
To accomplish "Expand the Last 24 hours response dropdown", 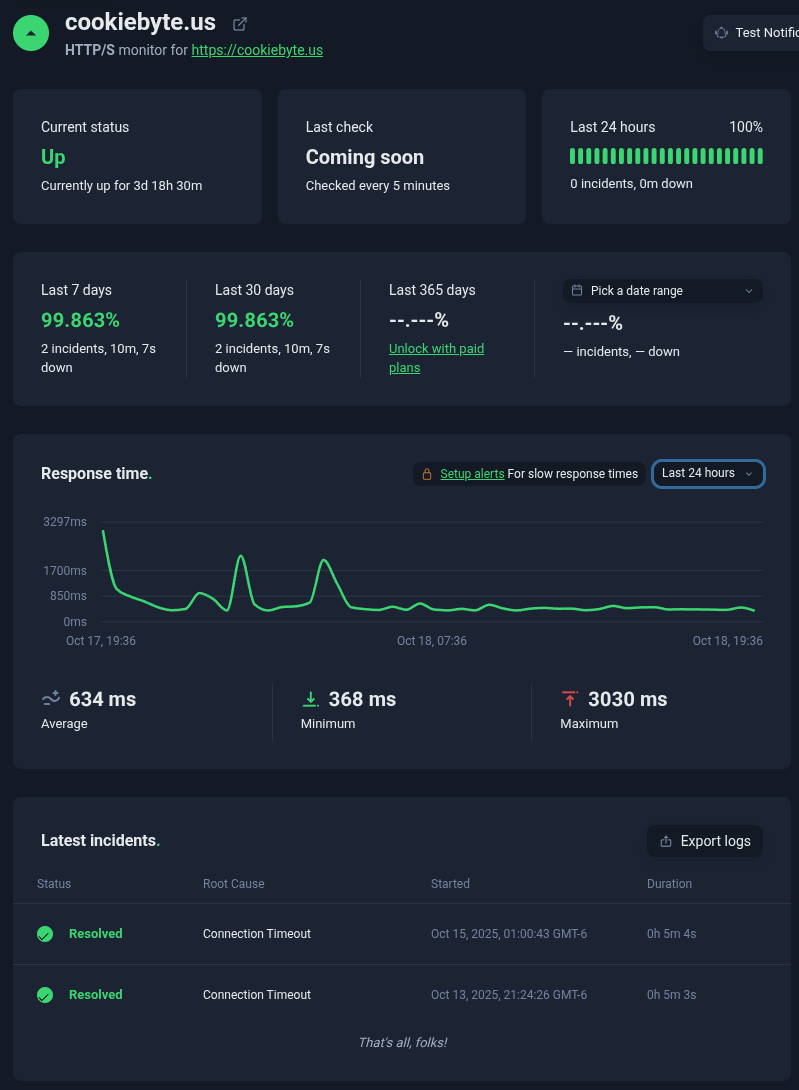I will point(708,474).
